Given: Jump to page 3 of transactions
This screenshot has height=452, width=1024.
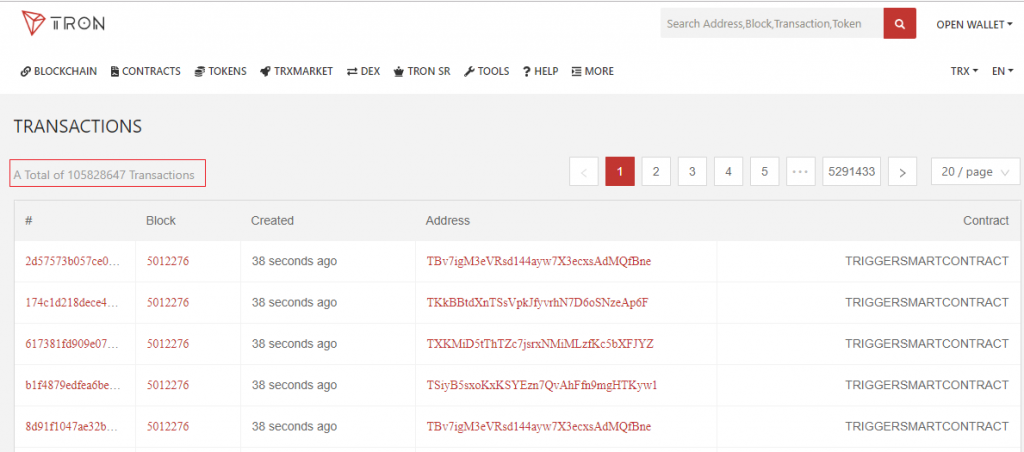Looking at the screenshot, I should [692, 172].
